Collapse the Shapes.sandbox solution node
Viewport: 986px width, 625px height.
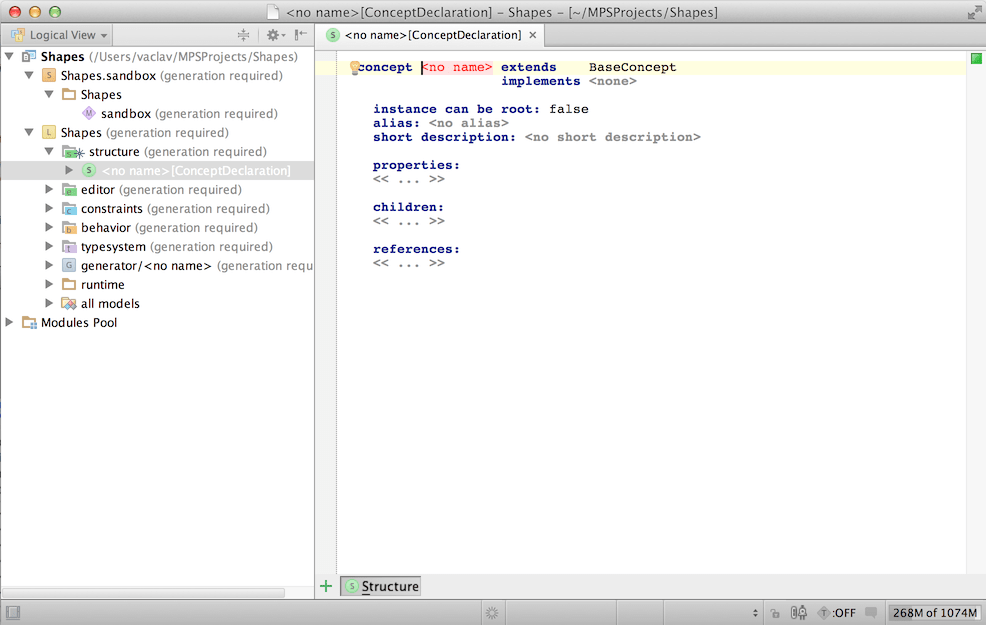coord(30,76)
